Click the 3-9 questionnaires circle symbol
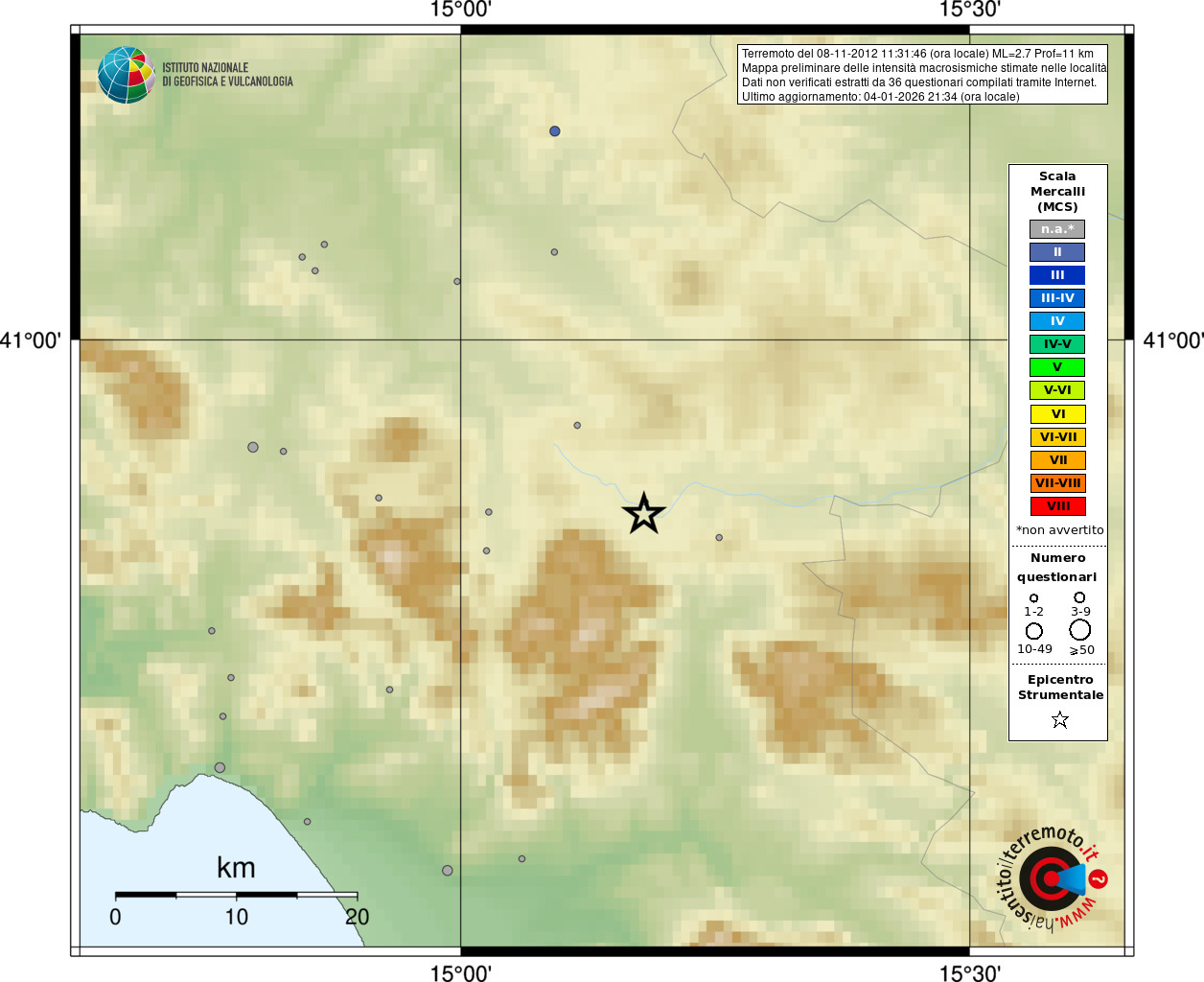The image size is (1204, 982). 1079,596
